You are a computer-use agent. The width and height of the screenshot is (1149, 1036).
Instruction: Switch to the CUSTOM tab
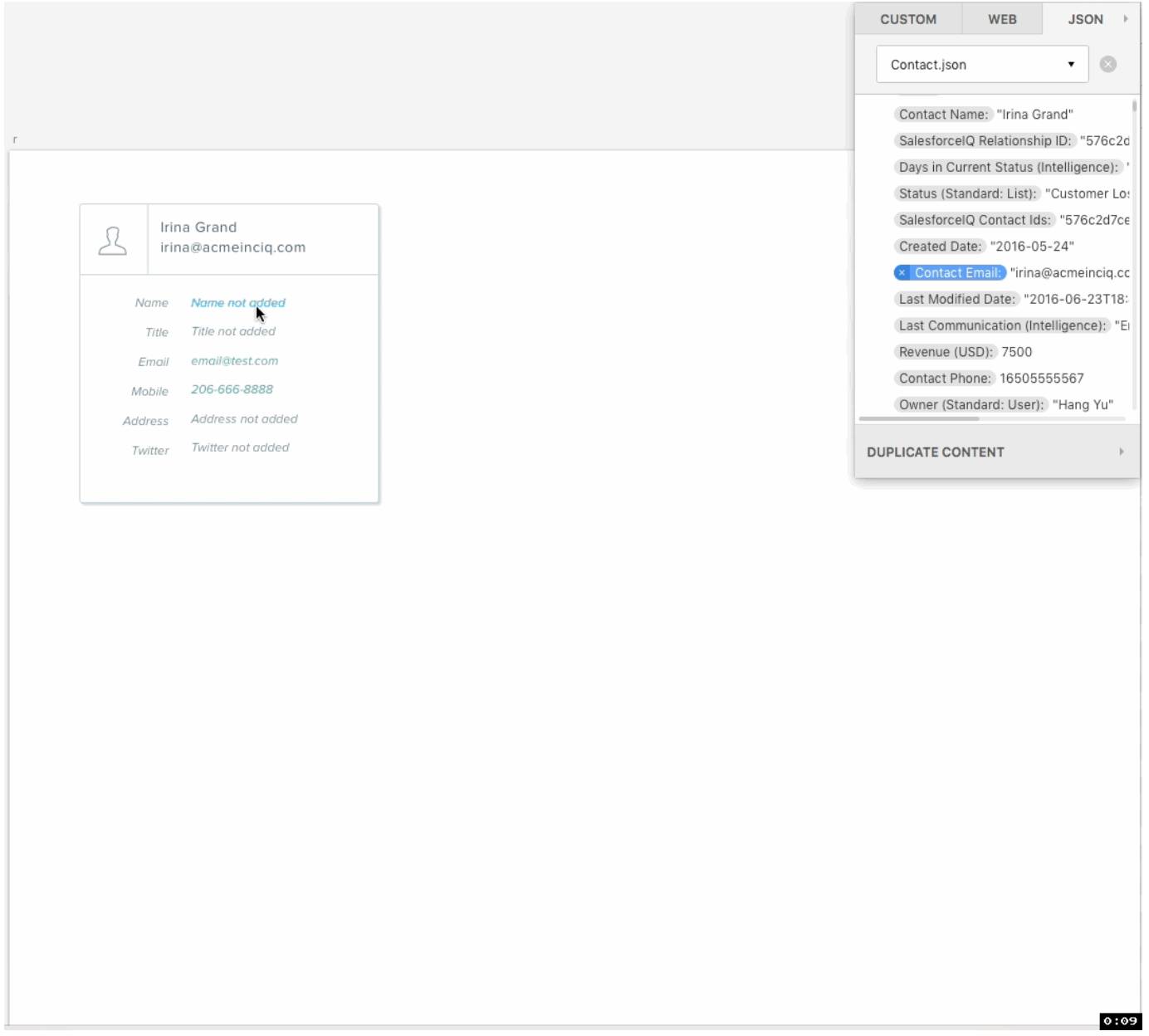[x=908, y=19]
